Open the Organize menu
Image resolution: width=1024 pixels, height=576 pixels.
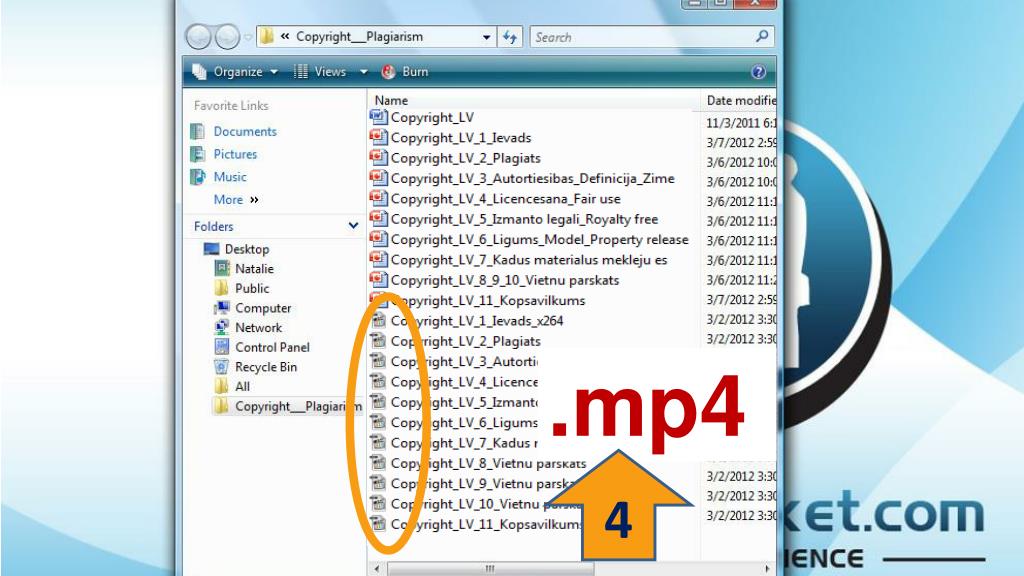[237, 72]
